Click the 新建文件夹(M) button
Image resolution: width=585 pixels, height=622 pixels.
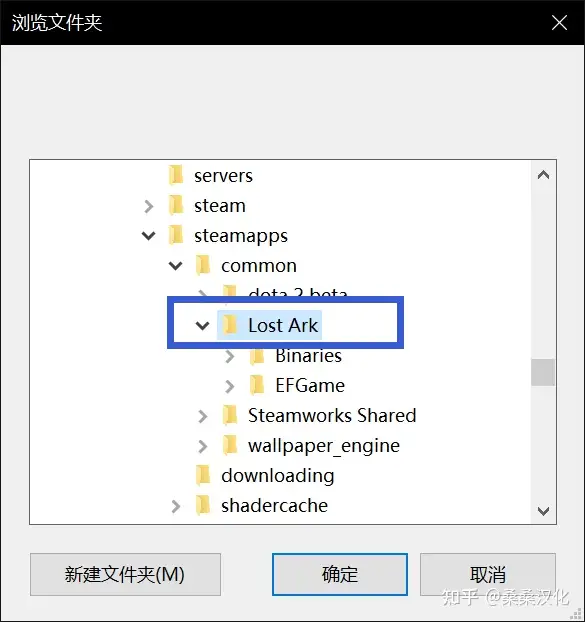pyautogui.click(x=125, y=574)
